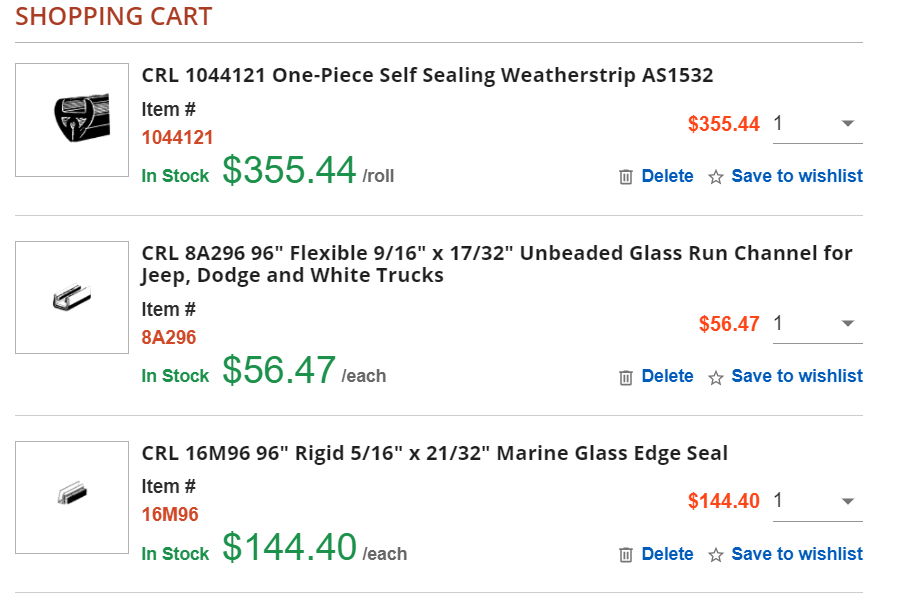Image resolution: width=902 pixels, height=606 pixels.
Task: Open quantity dropdown for $355.44 weatherstrip
Action: coord(817,124)
